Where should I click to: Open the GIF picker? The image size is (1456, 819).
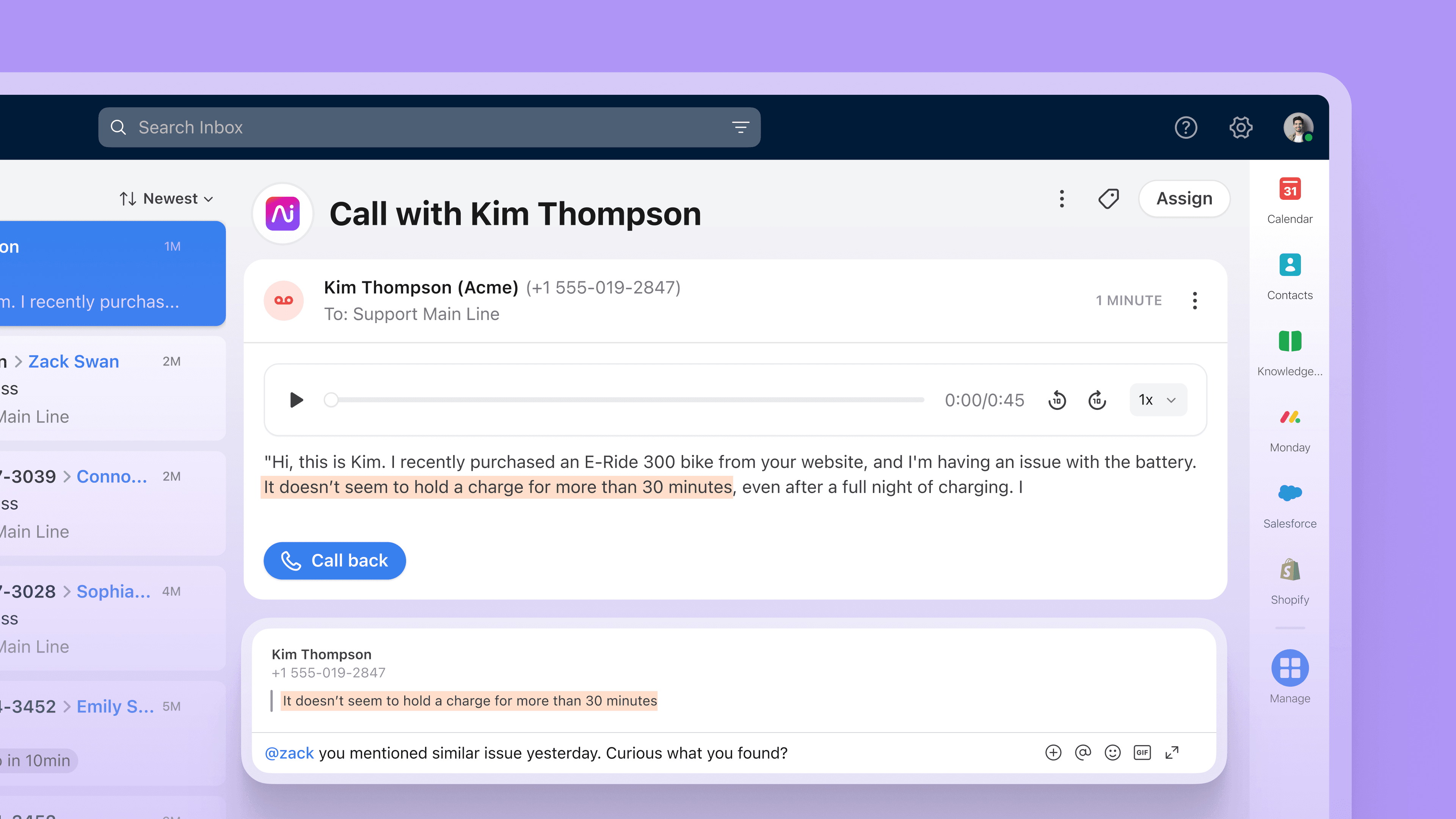1142,752
